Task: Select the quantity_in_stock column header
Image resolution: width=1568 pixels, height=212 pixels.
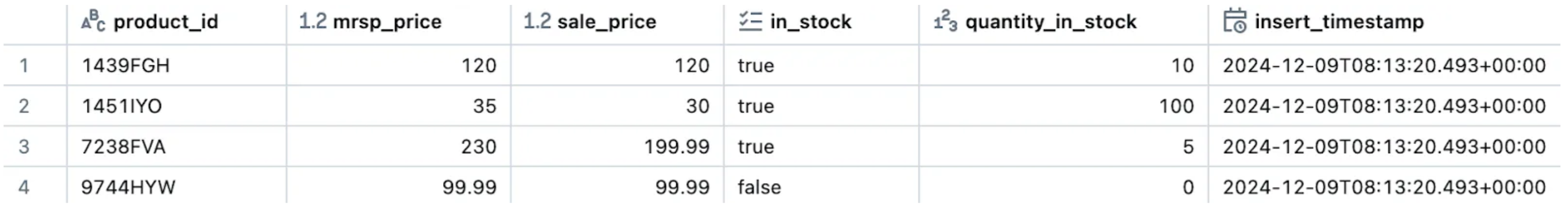Action: (x=1050, y=22)
